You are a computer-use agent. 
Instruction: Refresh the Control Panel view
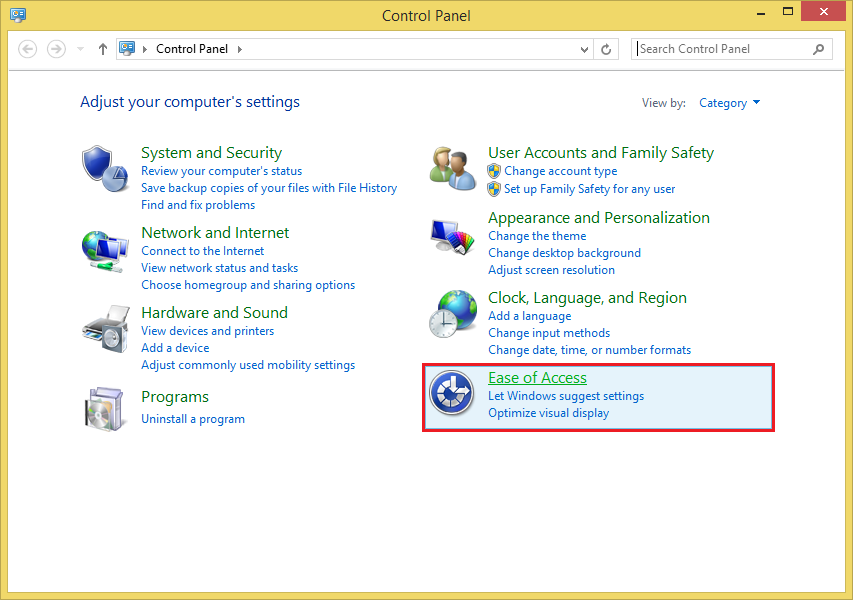[x=606, y=50]
